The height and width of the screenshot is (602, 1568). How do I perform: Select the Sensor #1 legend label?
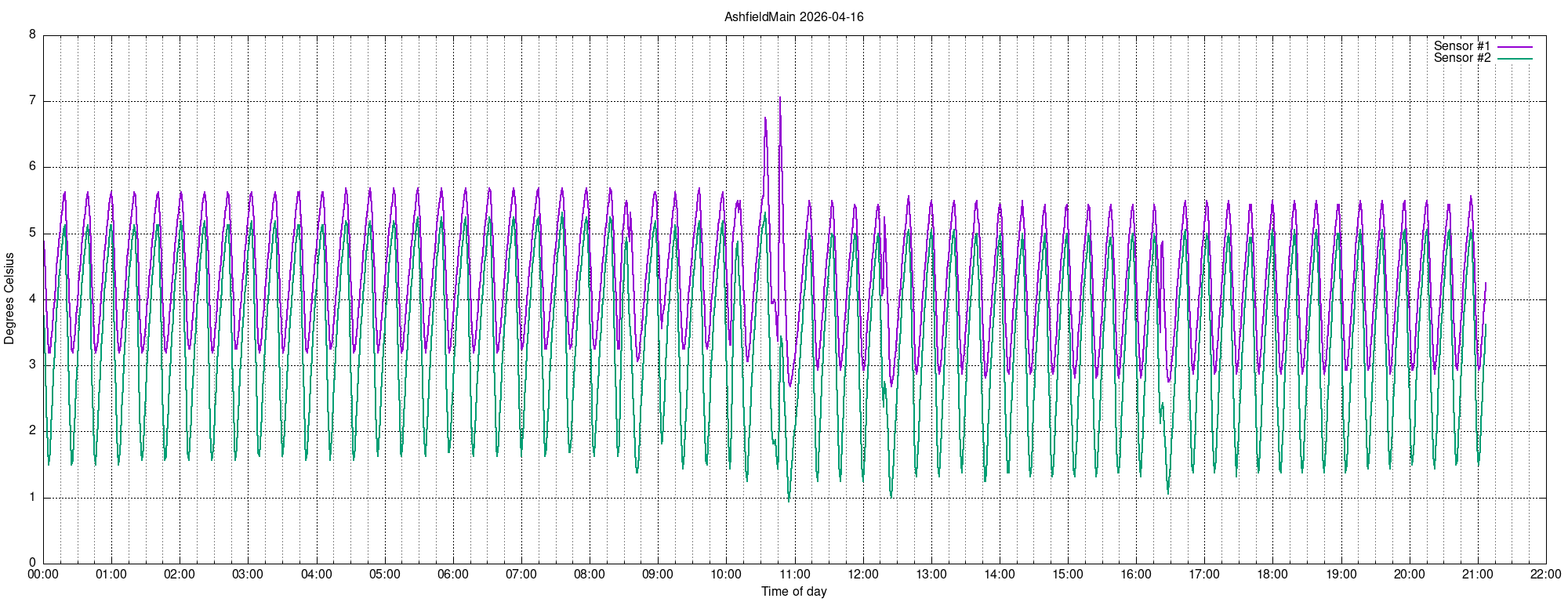[x=1461, y=46]
